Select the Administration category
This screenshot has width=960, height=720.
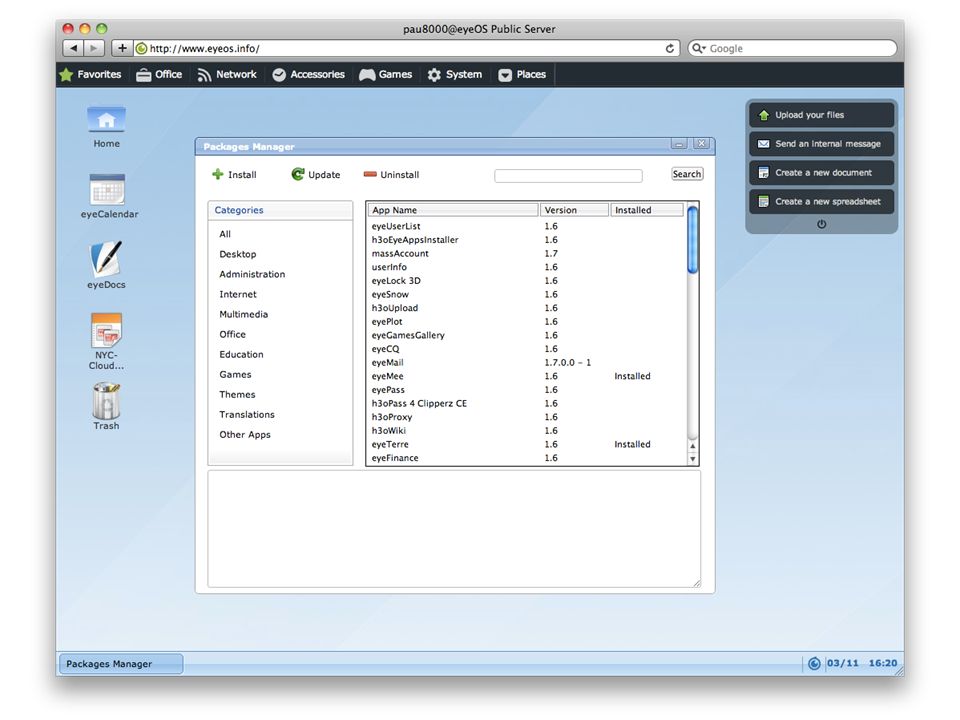pos(252,274)
